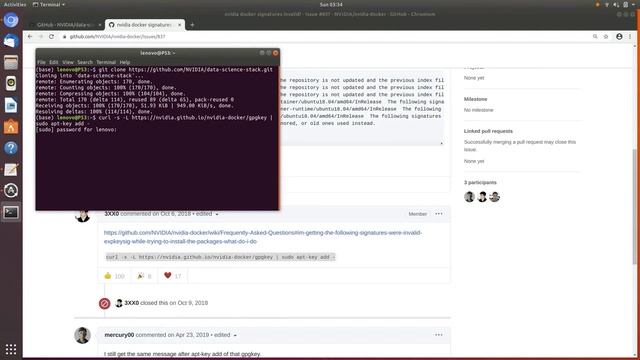Click the Activities button

pos(15,4)
